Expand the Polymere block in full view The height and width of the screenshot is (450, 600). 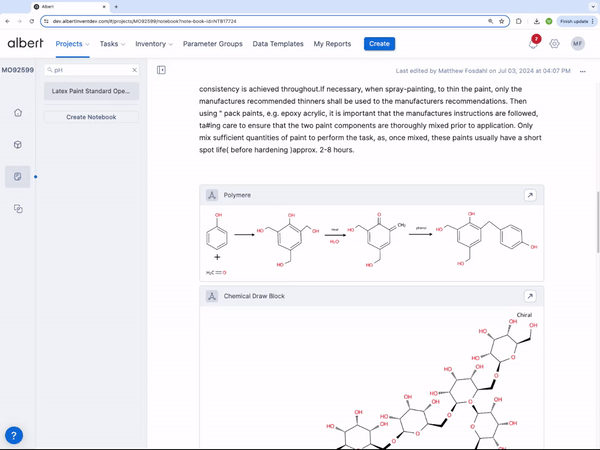pos(530,195)
